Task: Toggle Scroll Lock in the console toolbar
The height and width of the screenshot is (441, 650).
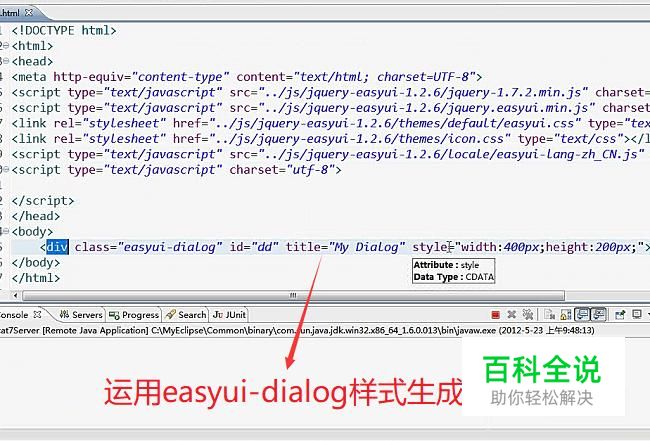Action: point(566,315)
